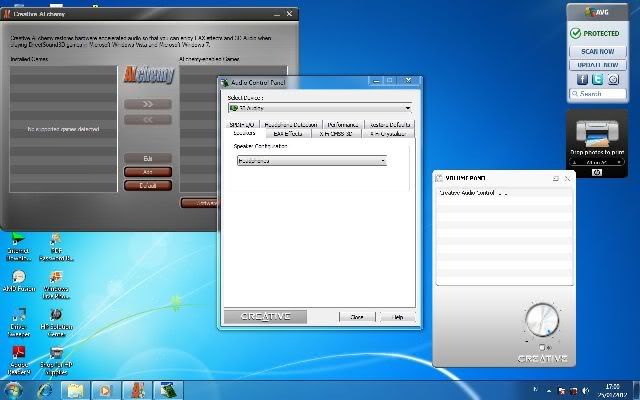Open Driver Sweeper desktop shortcut
This screenshot has width=640, height=400.
point(19,322)
